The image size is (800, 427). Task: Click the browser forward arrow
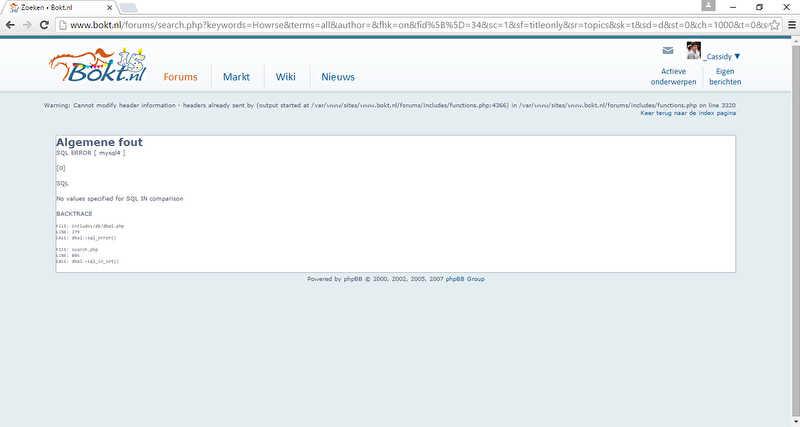point(32,24)
